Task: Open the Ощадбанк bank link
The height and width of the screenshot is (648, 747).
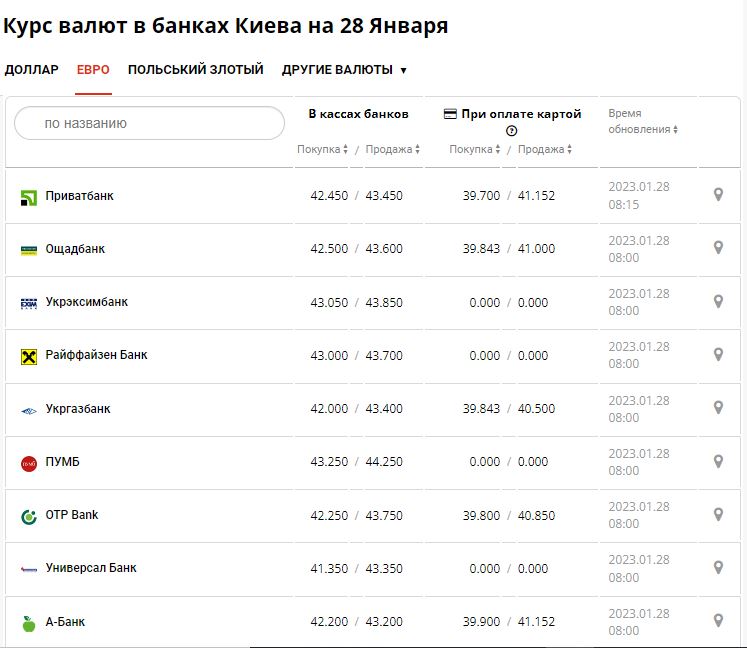Action: tap(75, 249)
